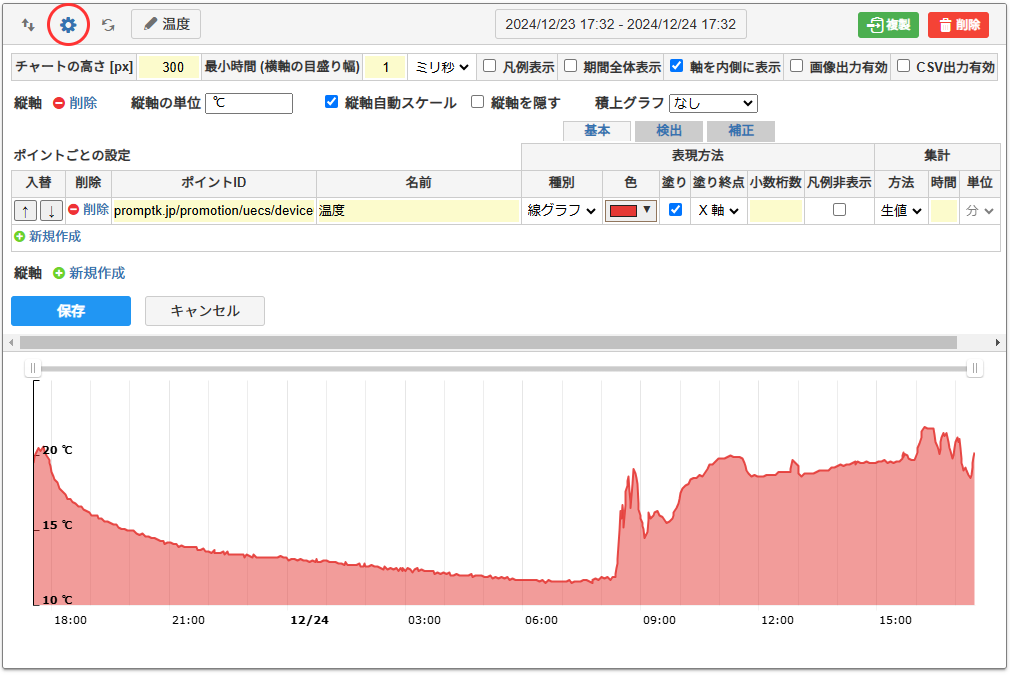Open the 生値 aggregation method dropdown
1011x680 pixels.
901,211
